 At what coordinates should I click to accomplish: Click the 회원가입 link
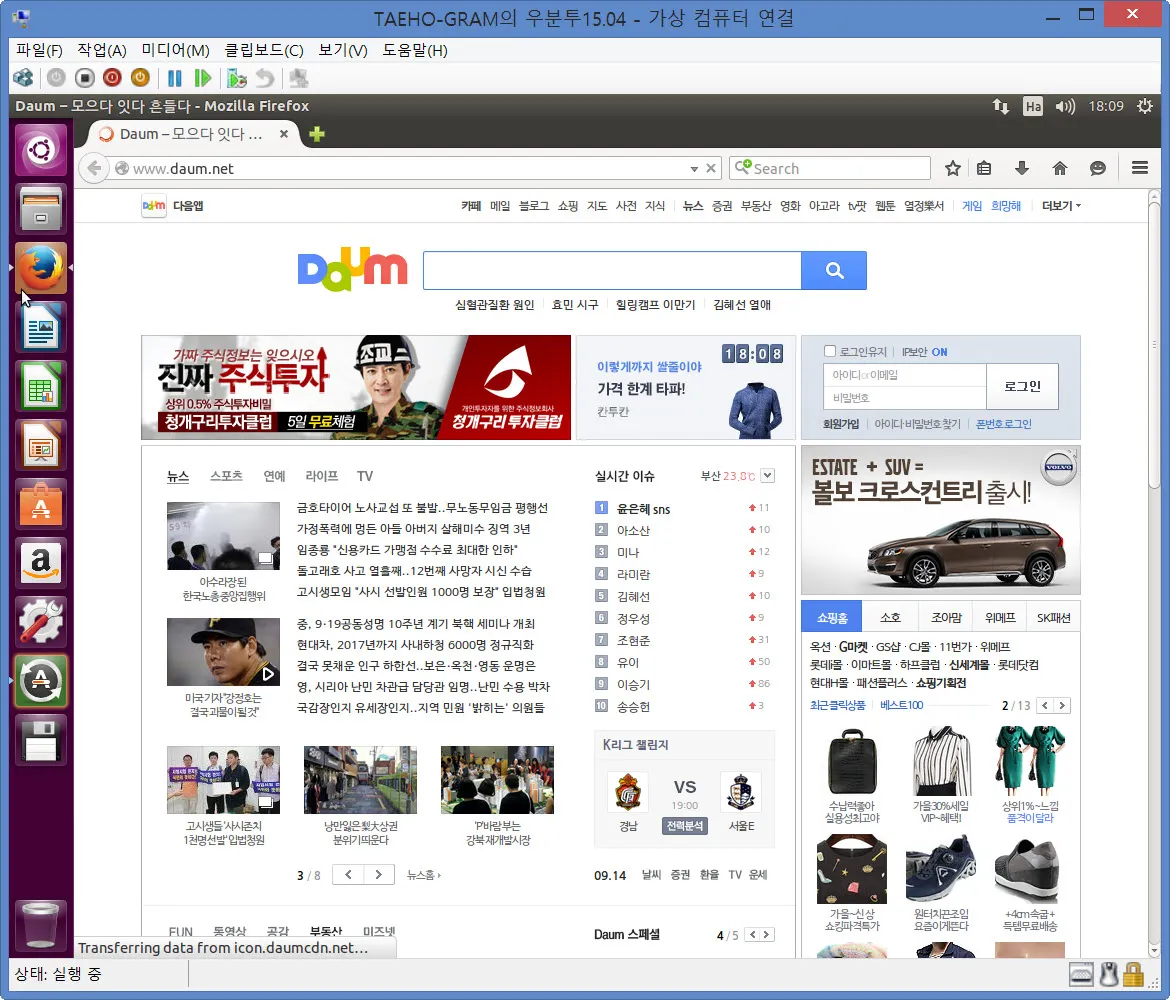coord(841,424)
